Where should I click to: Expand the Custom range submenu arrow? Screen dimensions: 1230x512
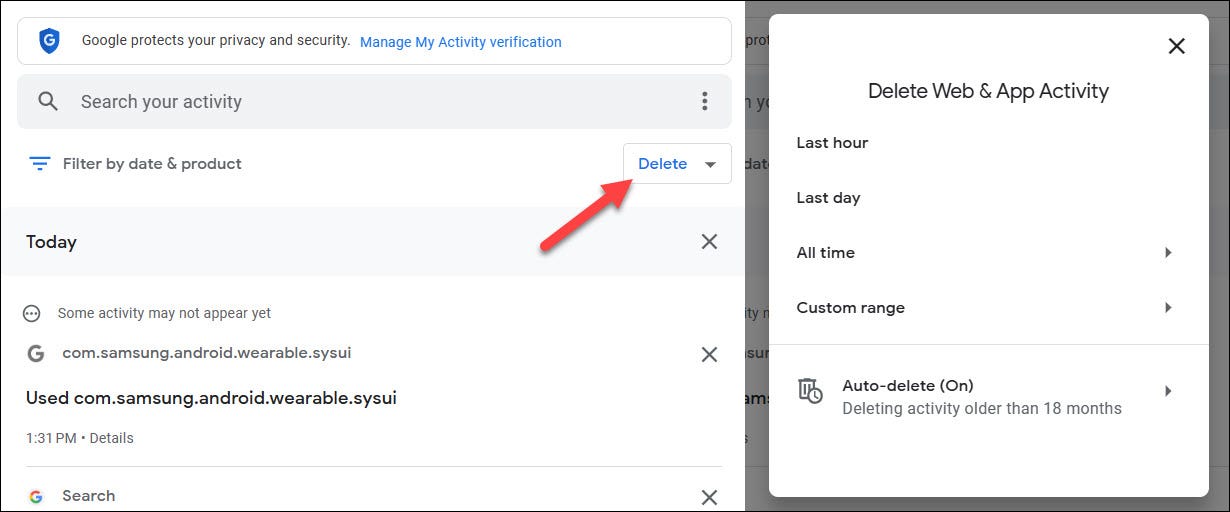pos(1168,308)
